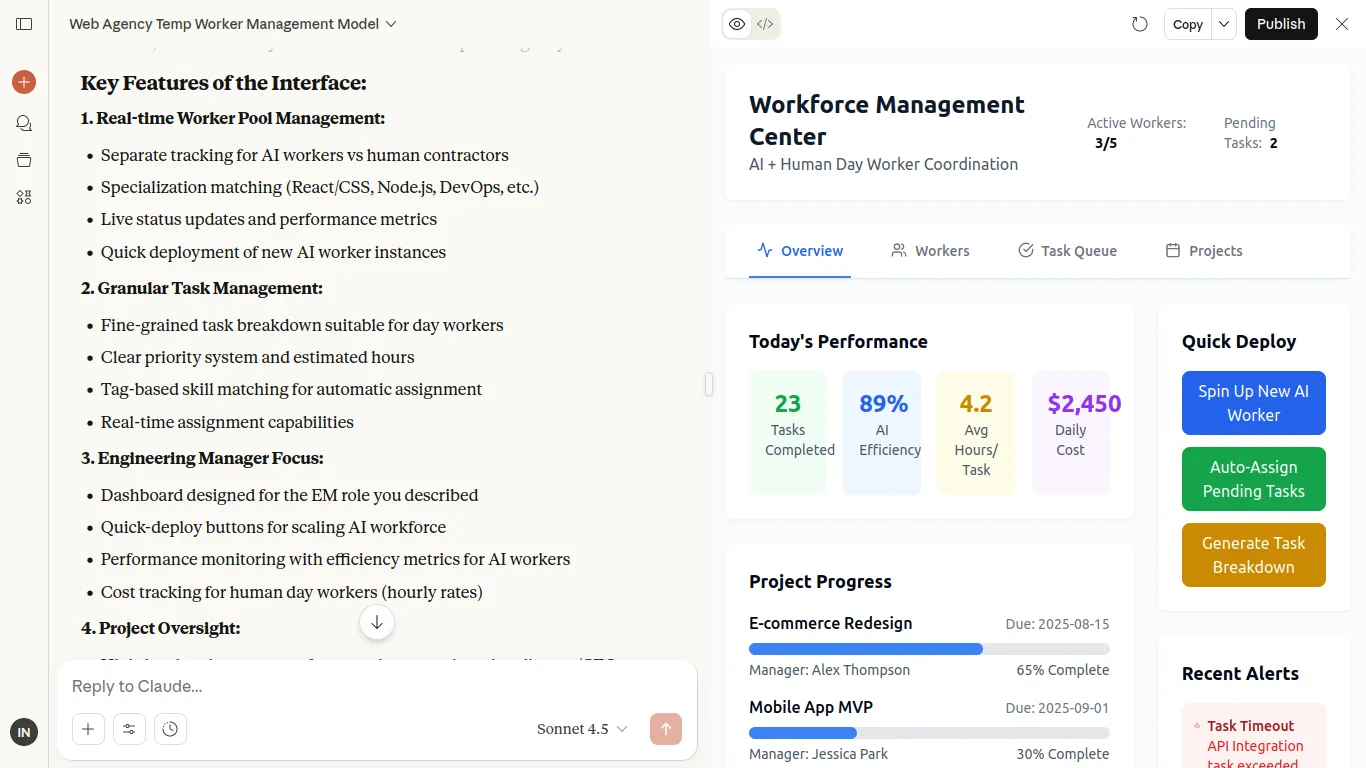
Task: Switch to artifact code view
Action: click(x=765, y=24)
